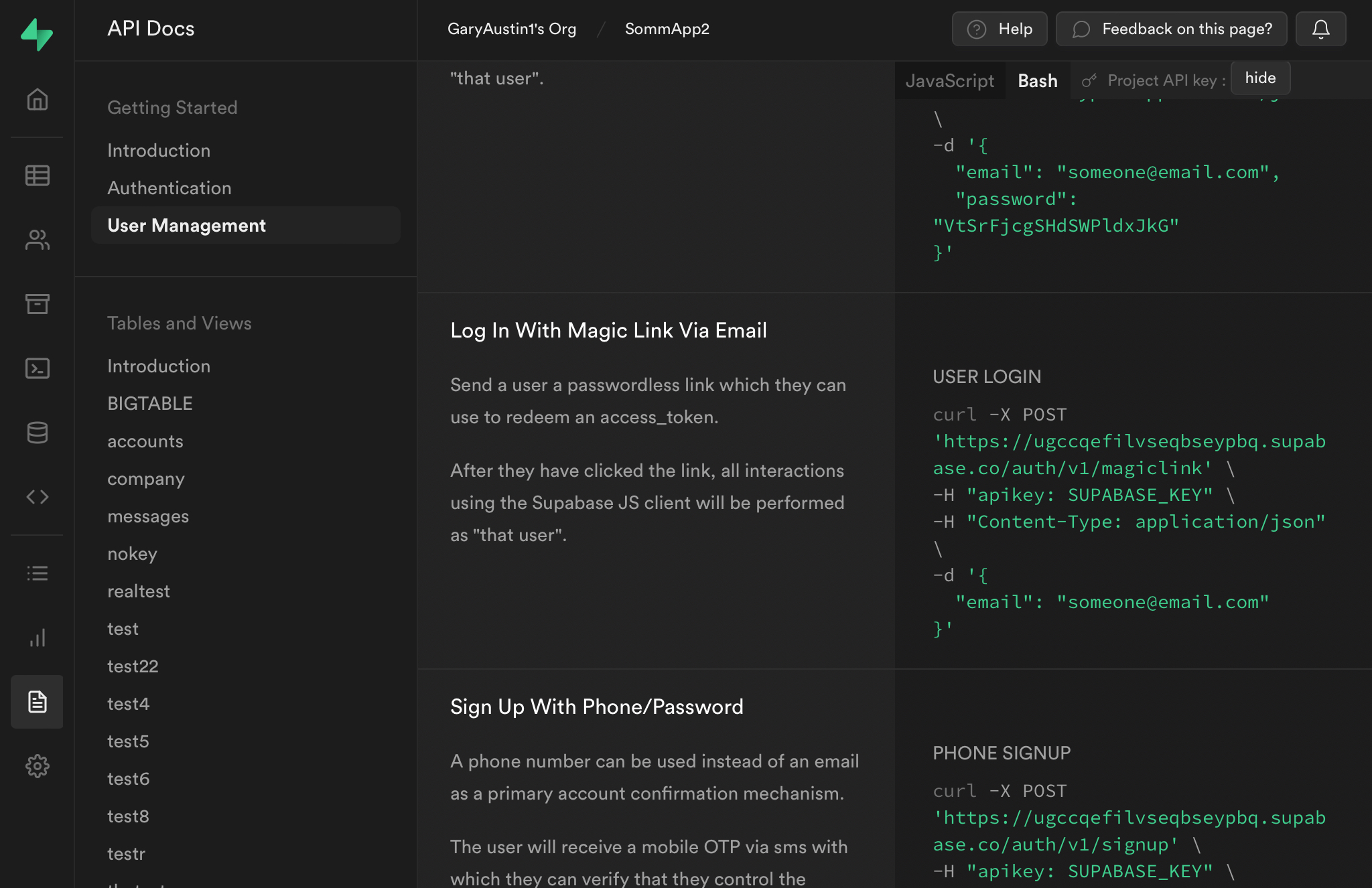Open the test table docs entry
Screen dimensions: 1372x888
coord(123,628)
